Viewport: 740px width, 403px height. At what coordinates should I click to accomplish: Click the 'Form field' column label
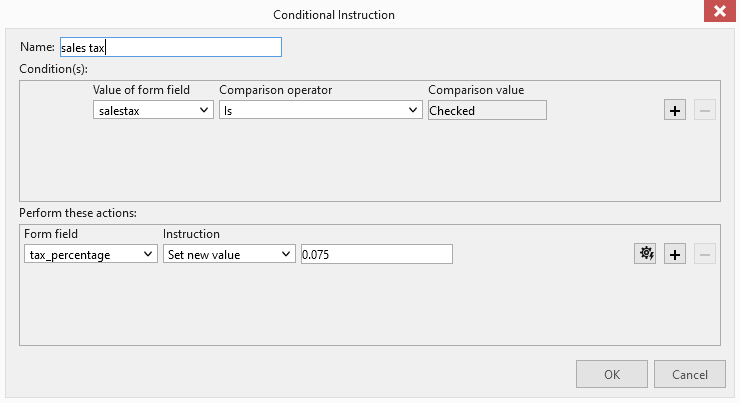click(x=51, y=234)
